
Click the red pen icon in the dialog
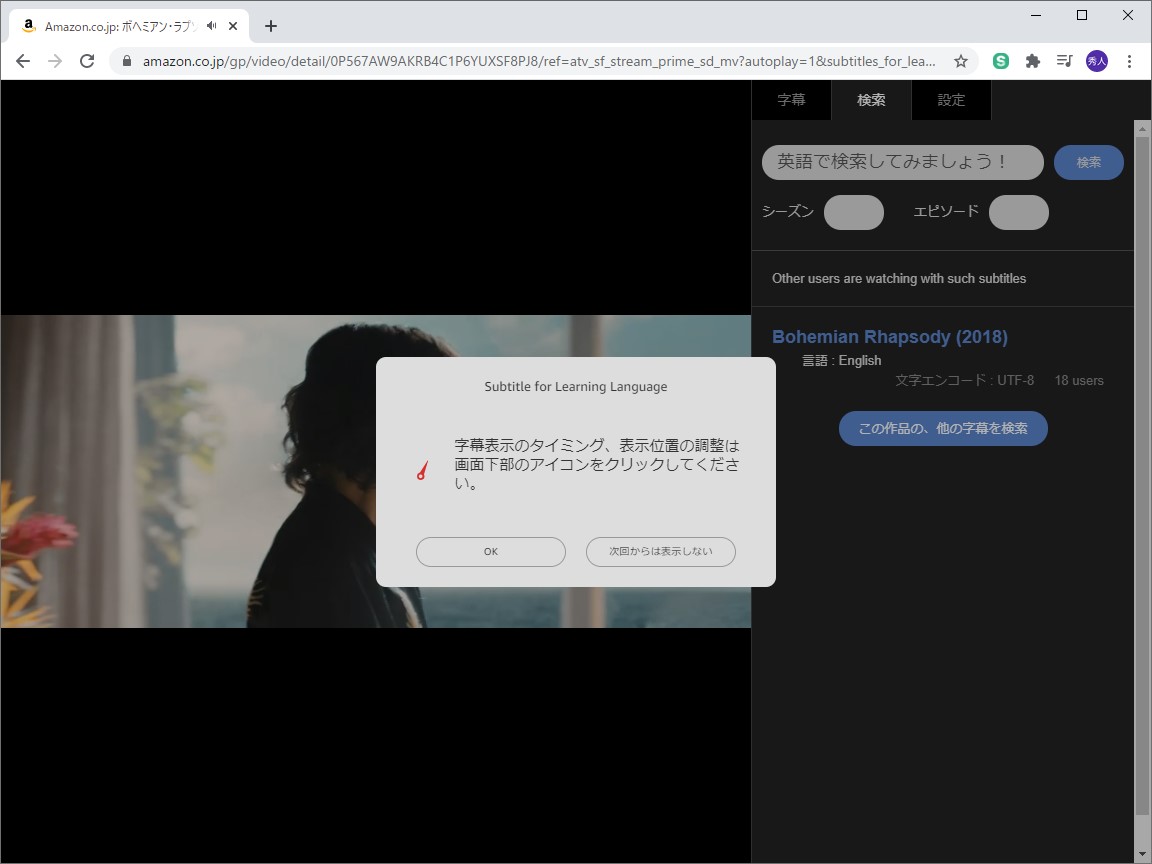point(420,470)
